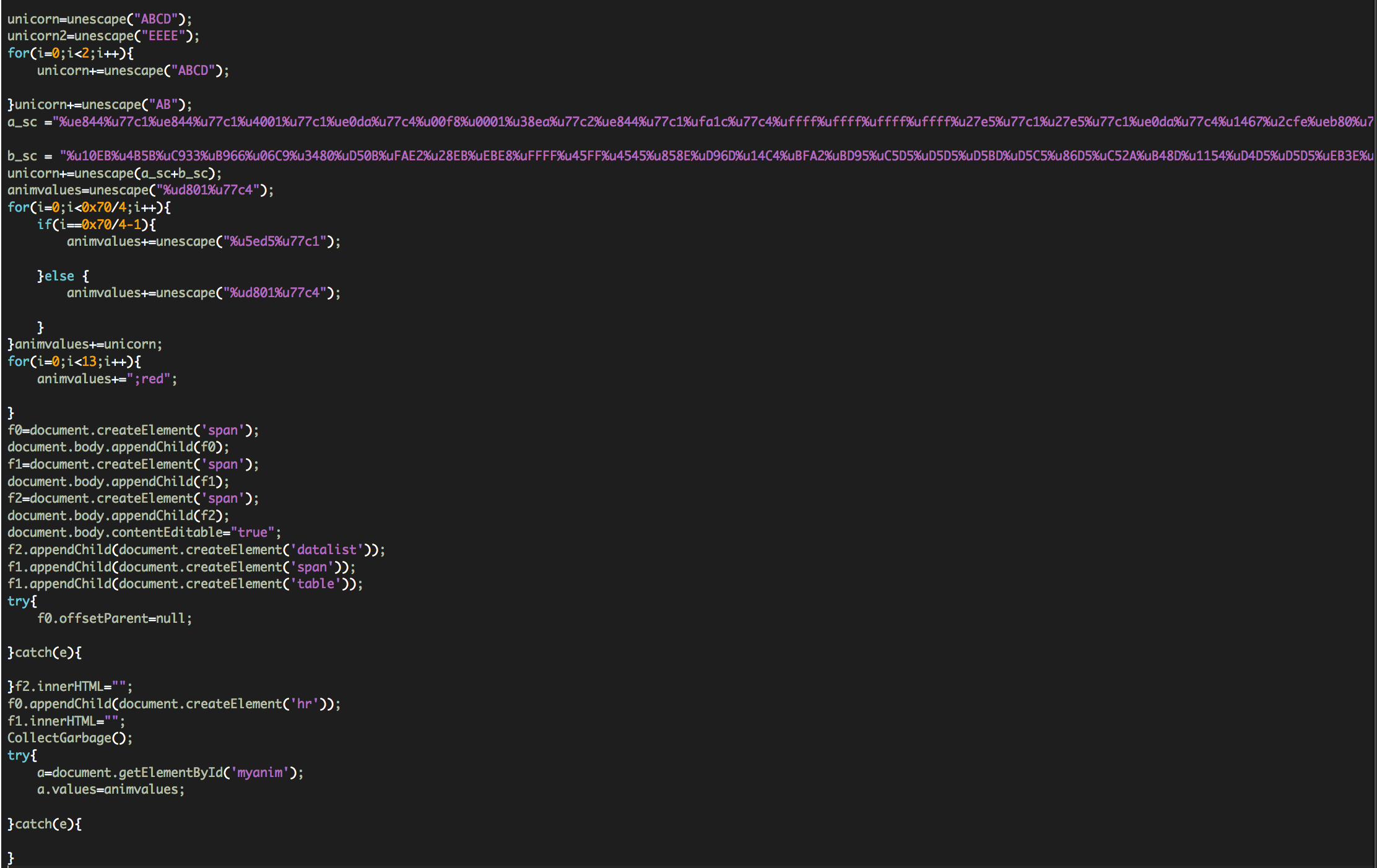This screenshot has height=868, width=1377.
Task: Click f1.appendChild line creating 'span'
Action: pyautogui.click(x=181, y=567)
